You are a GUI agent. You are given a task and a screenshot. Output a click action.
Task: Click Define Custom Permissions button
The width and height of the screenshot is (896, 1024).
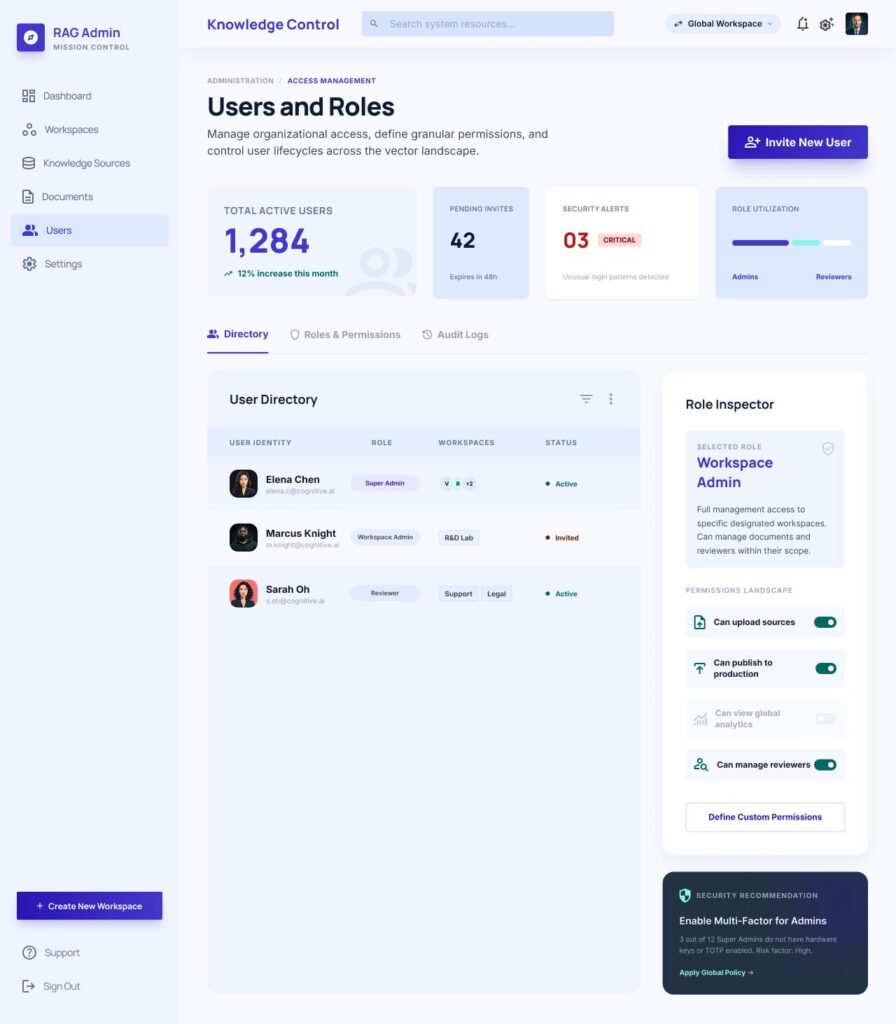(765, 817)
